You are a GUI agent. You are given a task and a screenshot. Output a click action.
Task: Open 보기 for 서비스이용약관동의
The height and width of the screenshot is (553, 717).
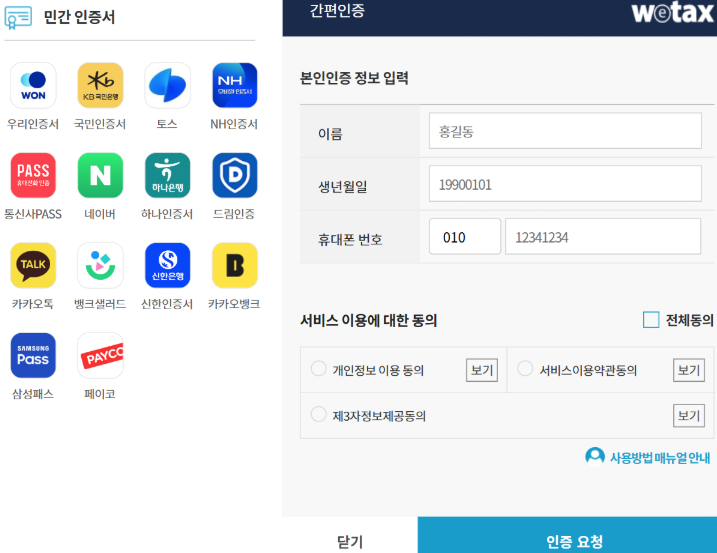point(689,370)
